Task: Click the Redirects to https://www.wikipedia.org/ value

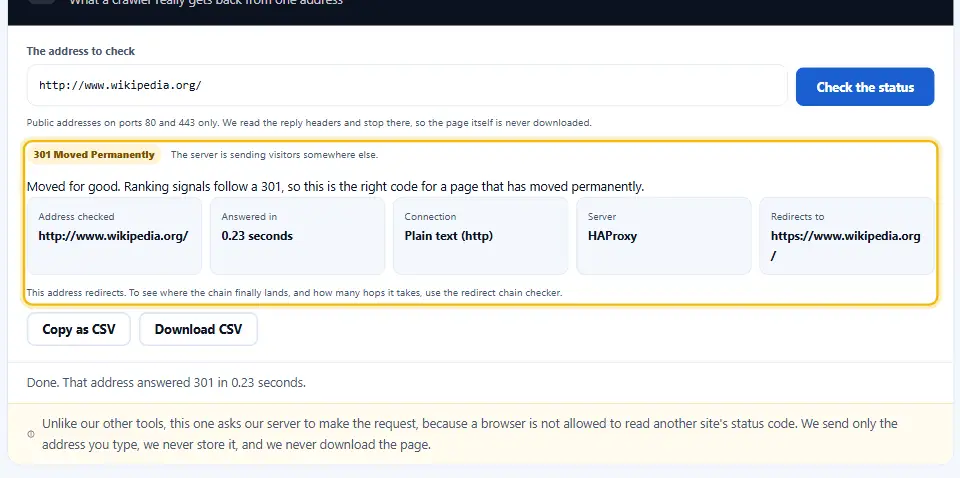Action: [846, 246]
